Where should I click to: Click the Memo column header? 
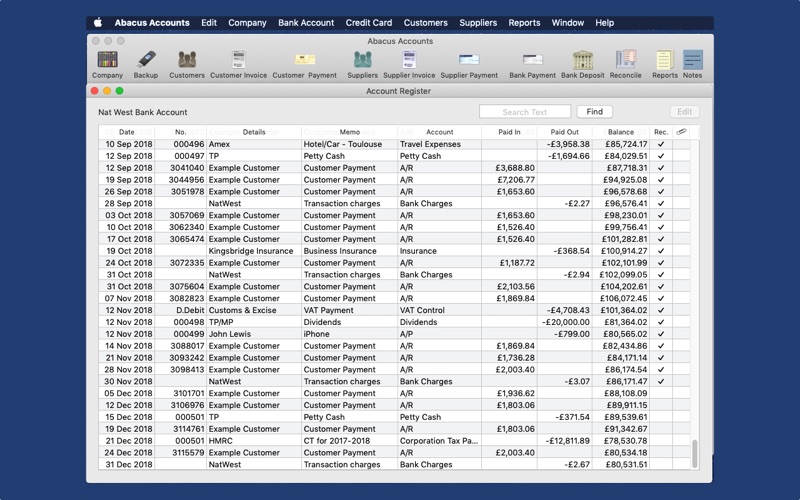click(349, 132)
